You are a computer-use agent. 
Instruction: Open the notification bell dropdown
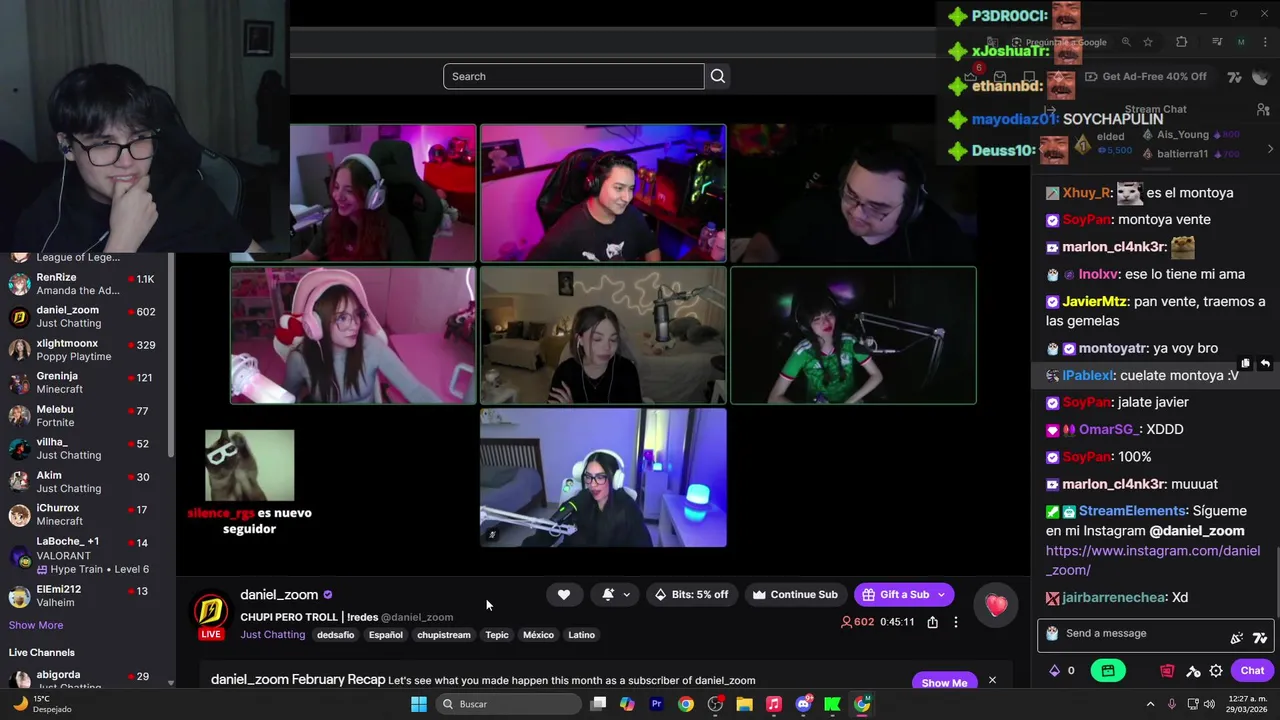(616, 594)
